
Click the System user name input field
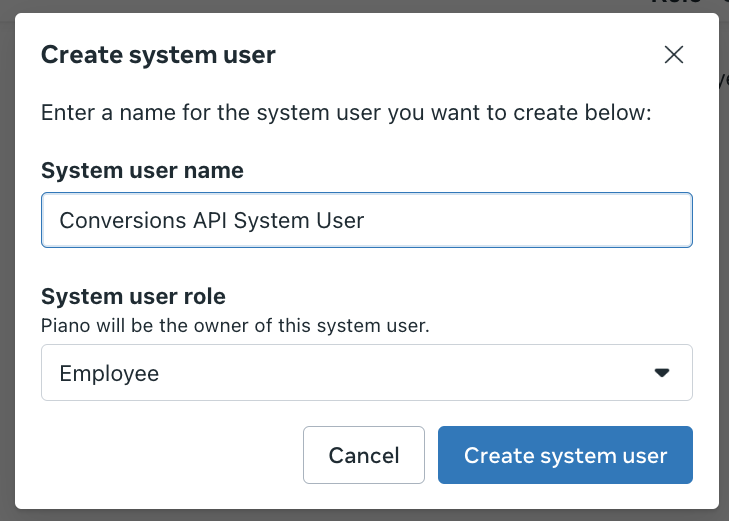click(367, 220)
